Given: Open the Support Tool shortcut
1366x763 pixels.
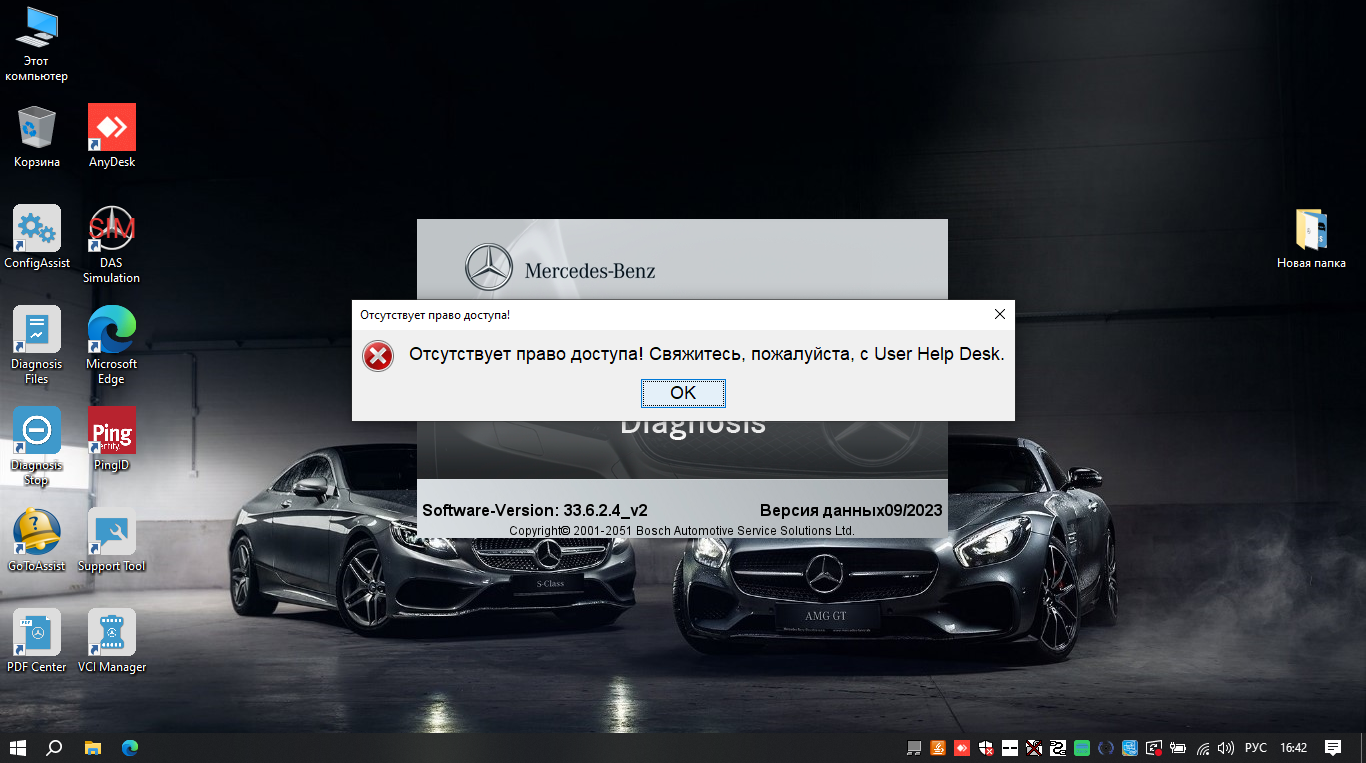Looking at the screenshot, I should tap(112, 540).
